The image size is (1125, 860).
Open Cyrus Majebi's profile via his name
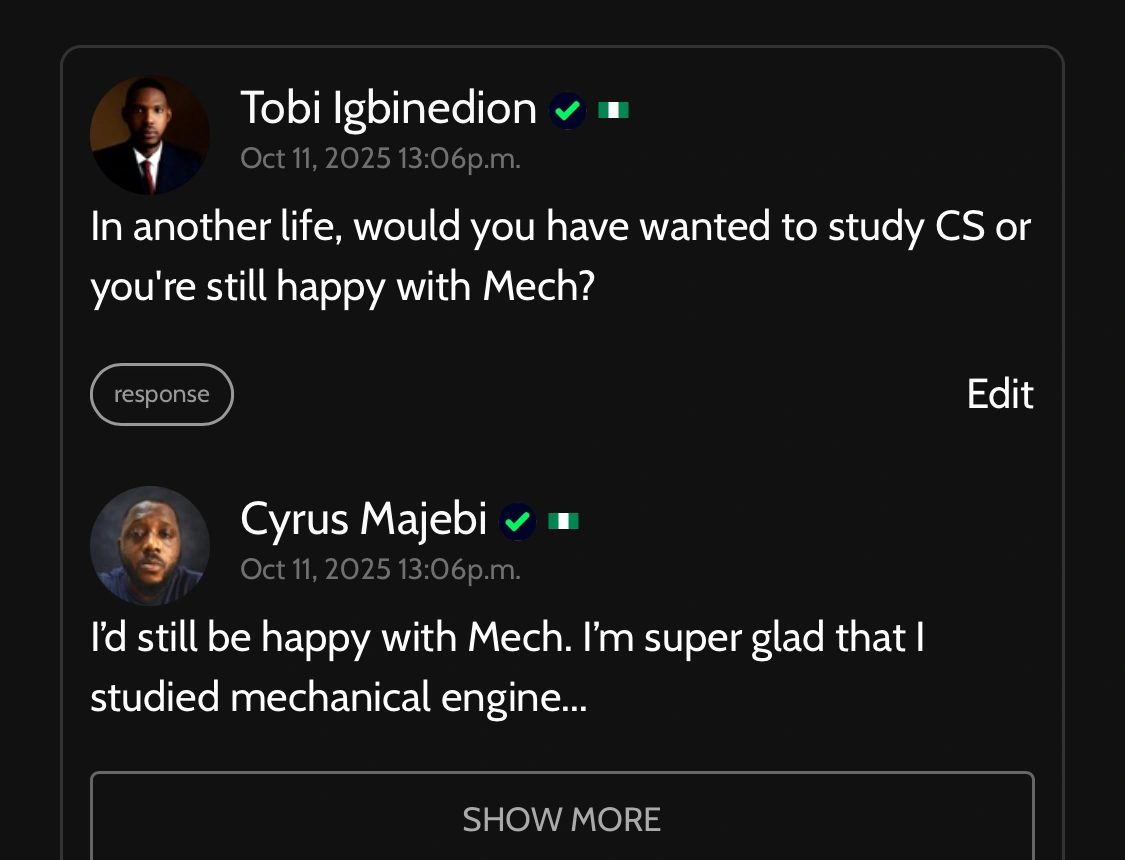[x=363, y=519]
